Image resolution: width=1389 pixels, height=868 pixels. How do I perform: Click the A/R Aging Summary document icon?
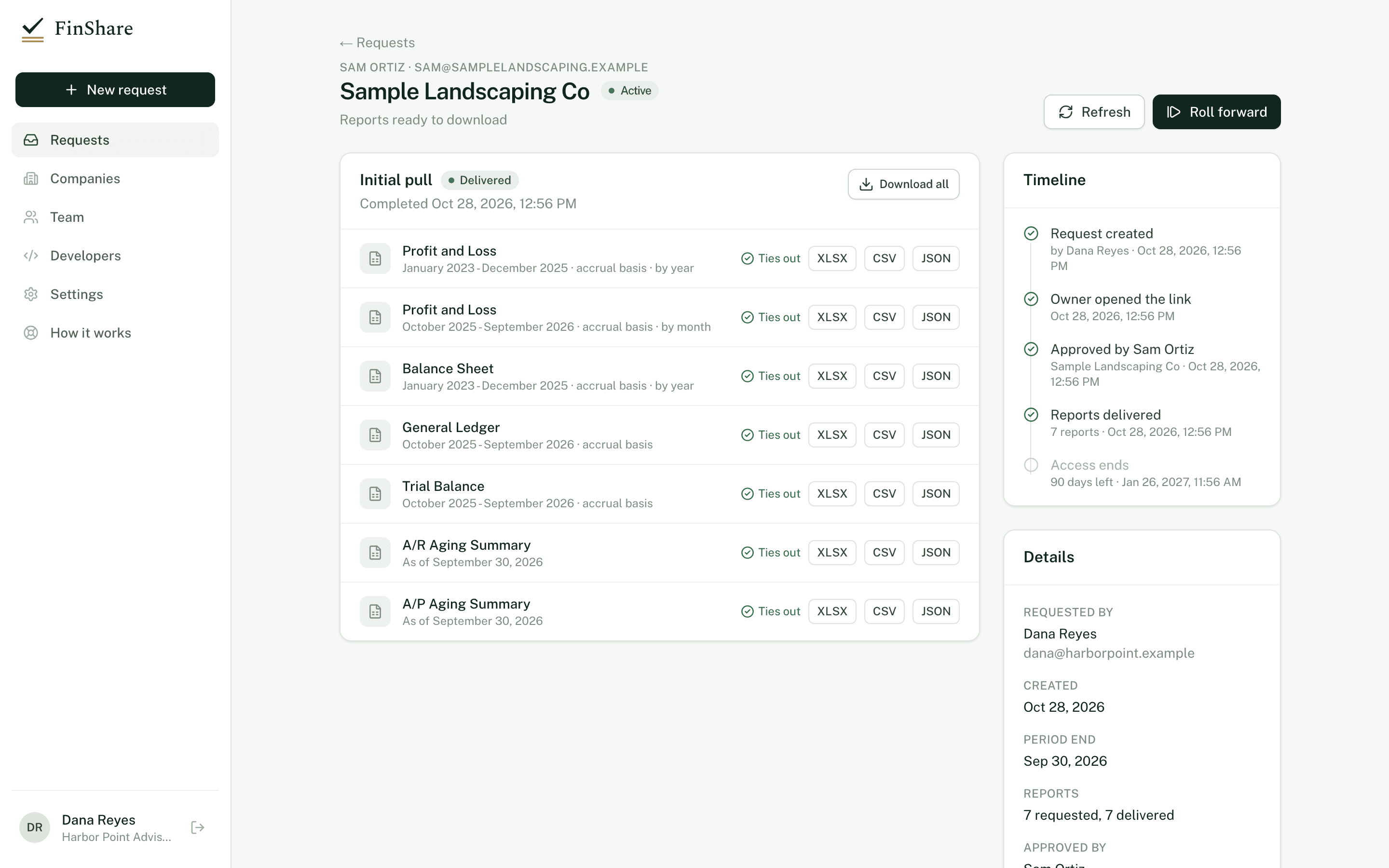click(x=375, y=553)
